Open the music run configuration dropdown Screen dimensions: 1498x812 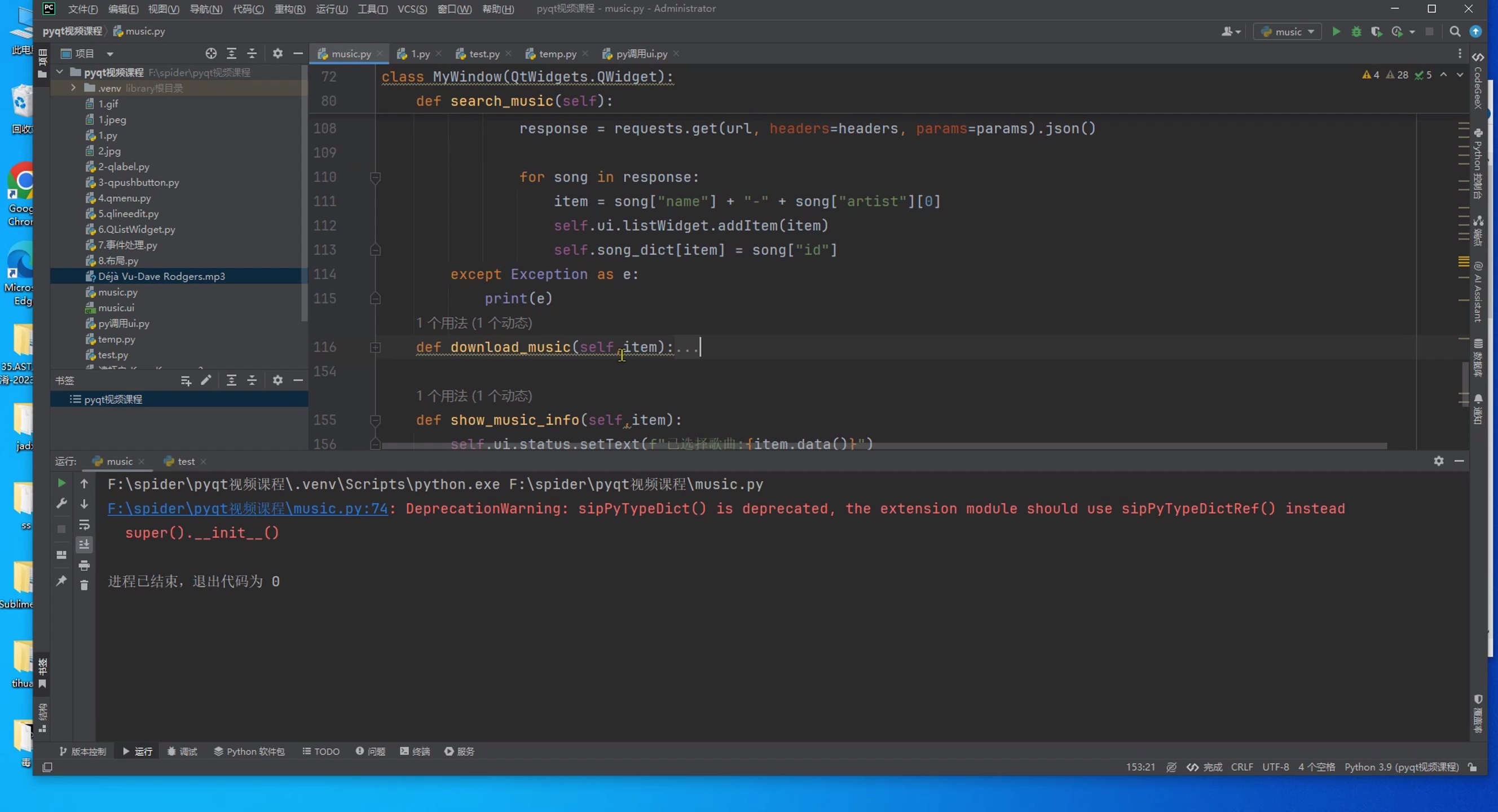click(1288, 32)
